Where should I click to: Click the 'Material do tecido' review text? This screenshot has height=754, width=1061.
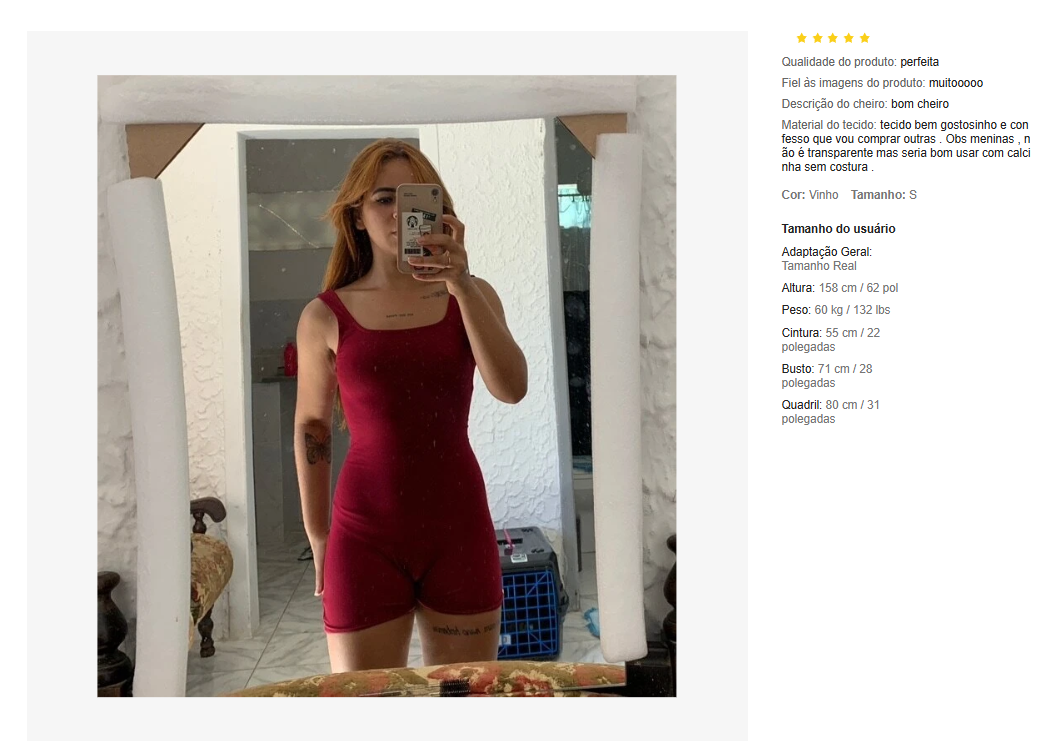(x=906, y=146)
